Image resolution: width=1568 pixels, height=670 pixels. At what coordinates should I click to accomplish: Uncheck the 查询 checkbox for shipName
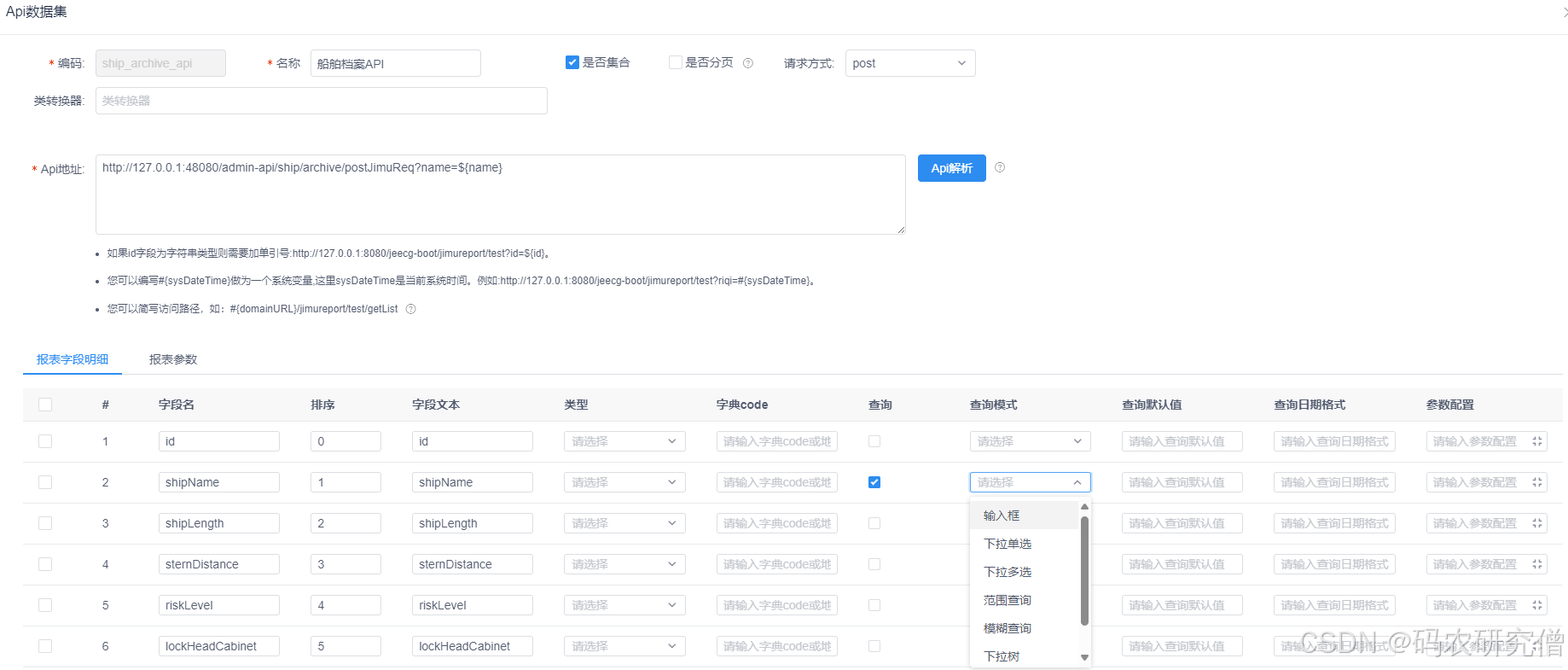(x=874, y=482)
